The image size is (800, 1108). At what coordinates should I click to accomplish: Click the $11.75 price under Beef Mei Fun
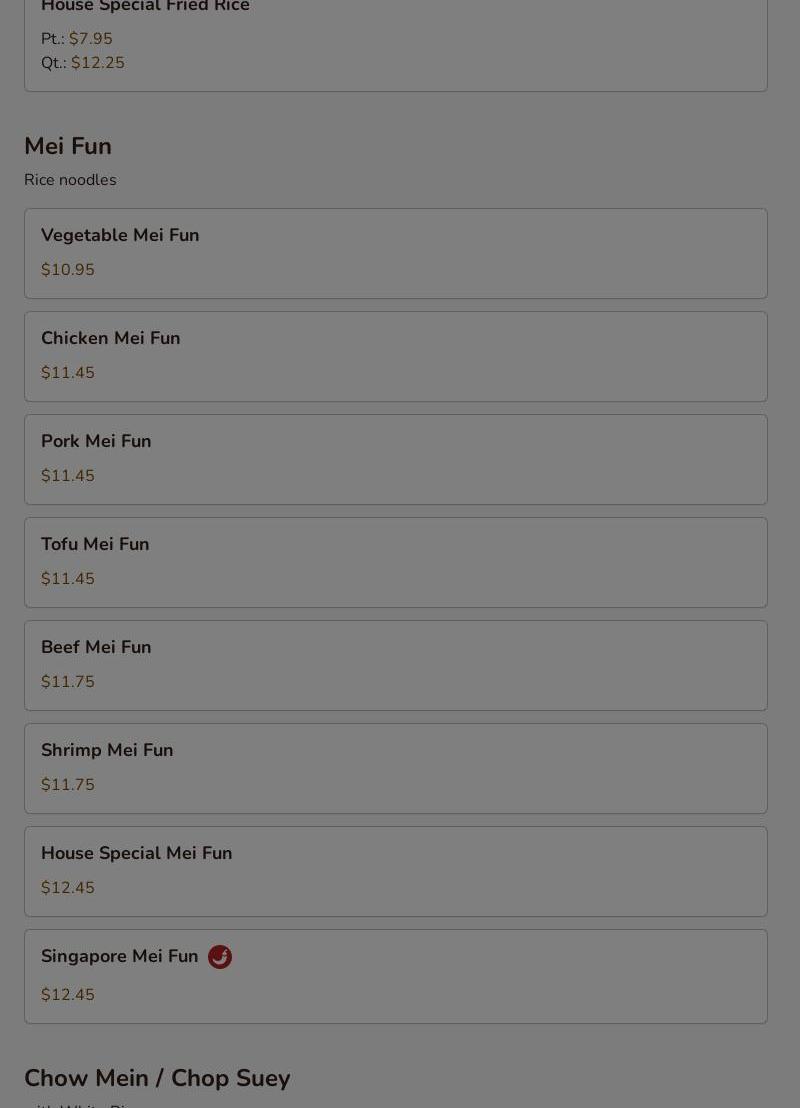tap(68, 681)
